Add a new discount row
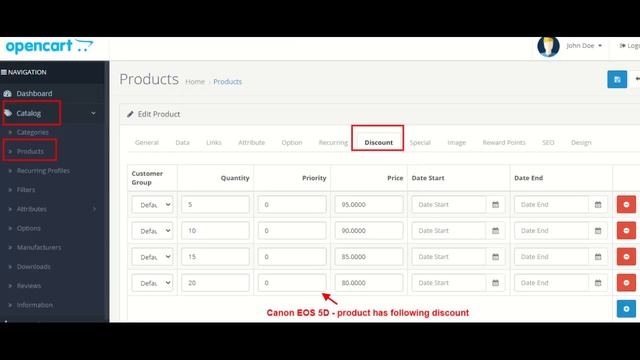The width and height of the screenshot is (640, 360). point(626,309)
